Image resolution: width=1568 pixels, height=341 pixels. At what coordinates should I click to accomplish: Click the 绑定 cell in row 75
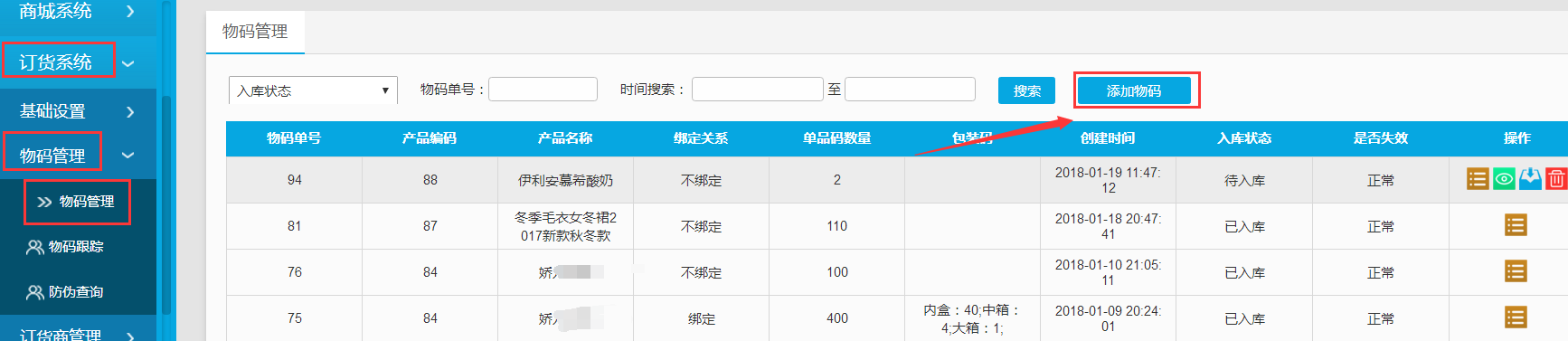pos(701,318)
